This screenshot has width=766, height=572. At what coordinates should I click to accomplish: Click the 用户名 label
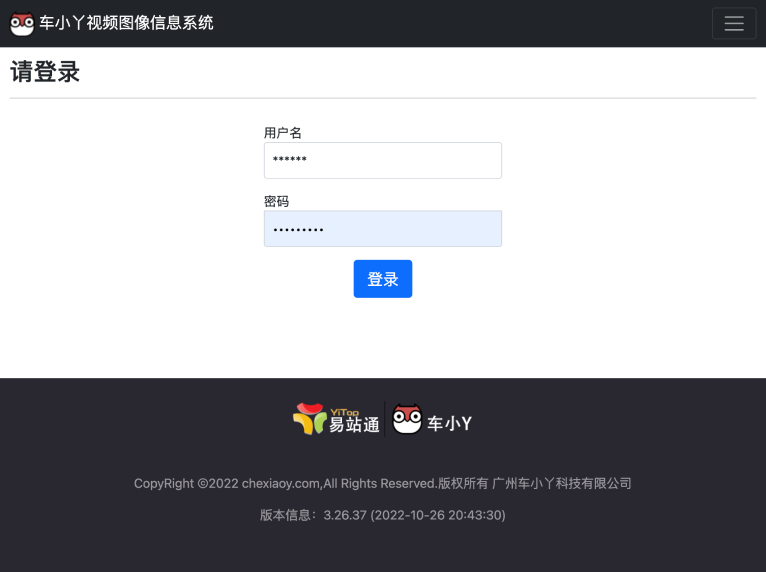point(282,133)
